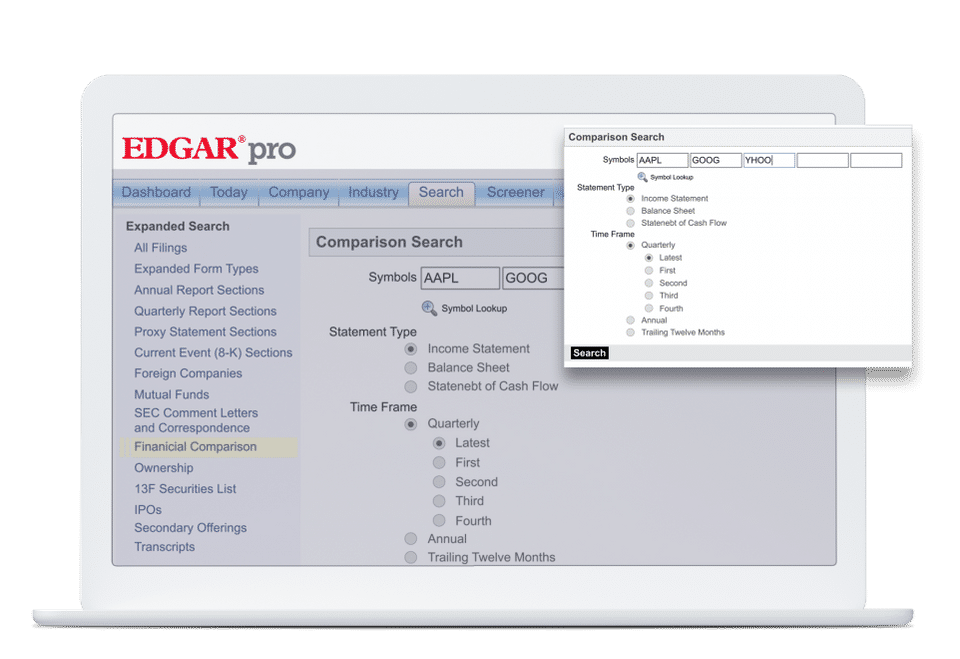Click the fourth empty symbol field in popup

click(x=822, y=160)
